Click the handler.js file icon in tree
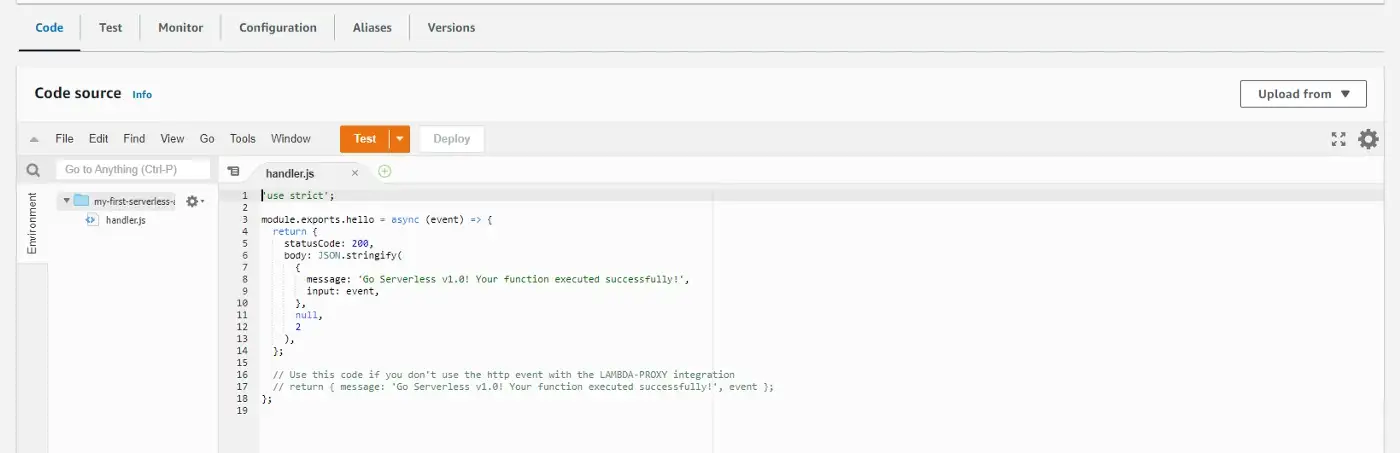 [x=92, y=220]
